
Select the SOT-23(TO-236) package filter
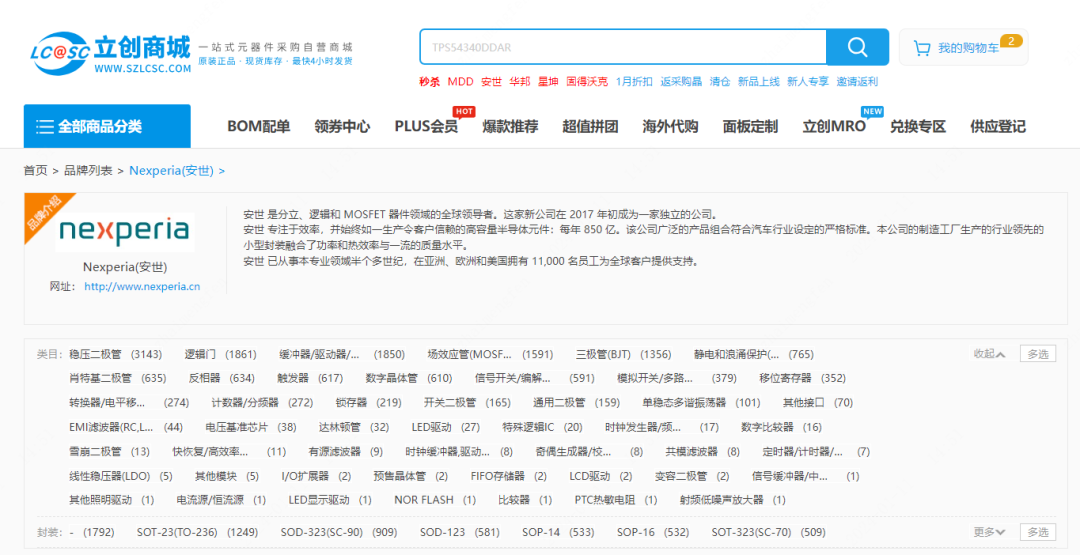(177, 532)
